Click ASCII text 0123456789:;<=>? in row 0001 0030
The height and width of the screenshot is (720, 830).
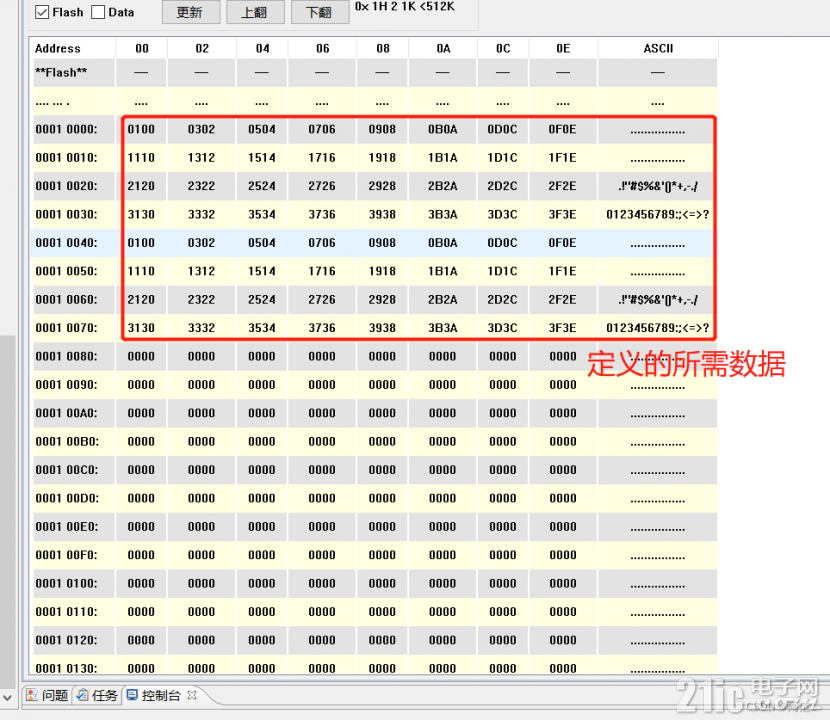tap(657, 214)
